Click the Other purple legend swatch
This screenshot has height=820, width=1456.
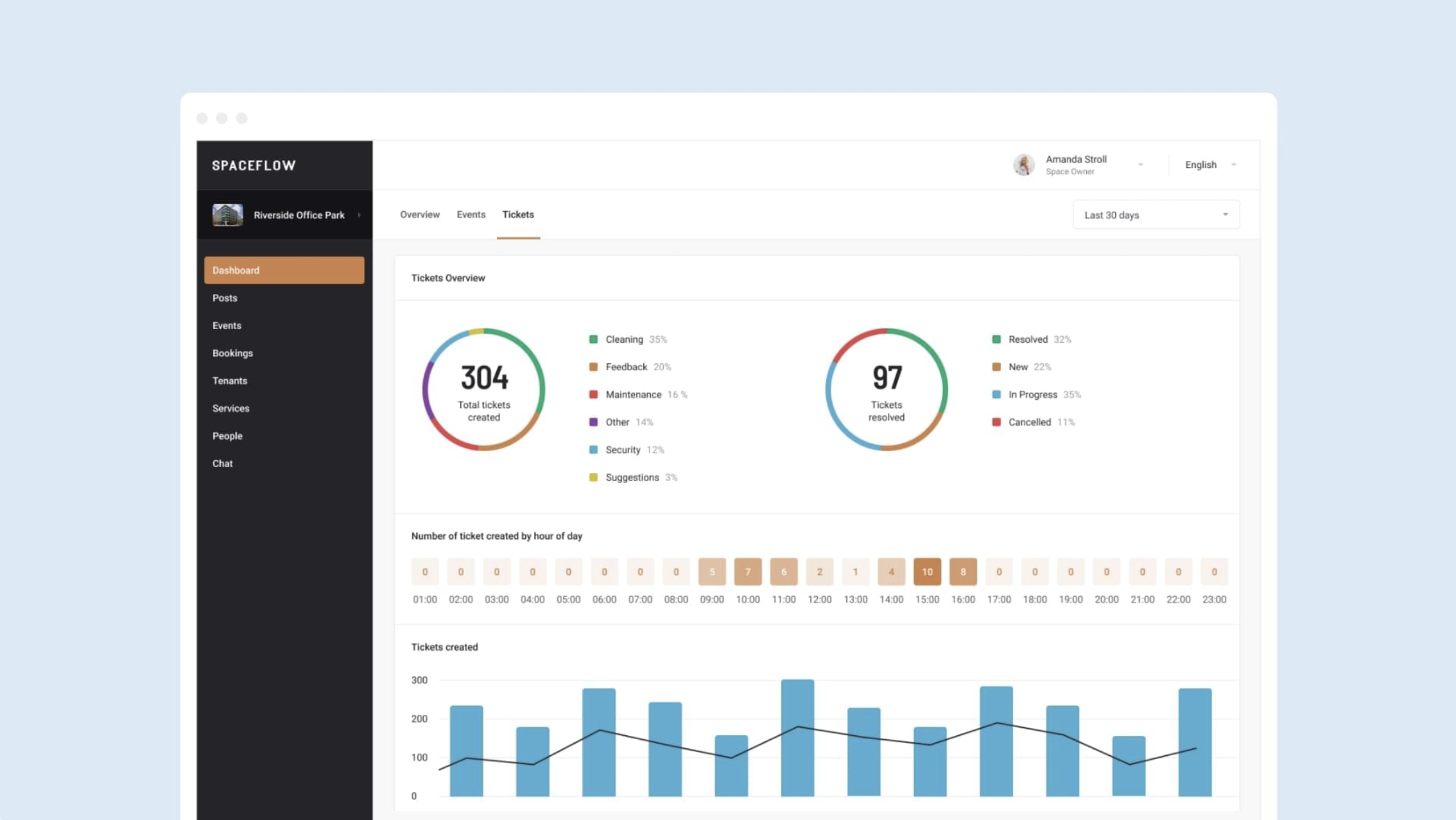pos(593,422)
